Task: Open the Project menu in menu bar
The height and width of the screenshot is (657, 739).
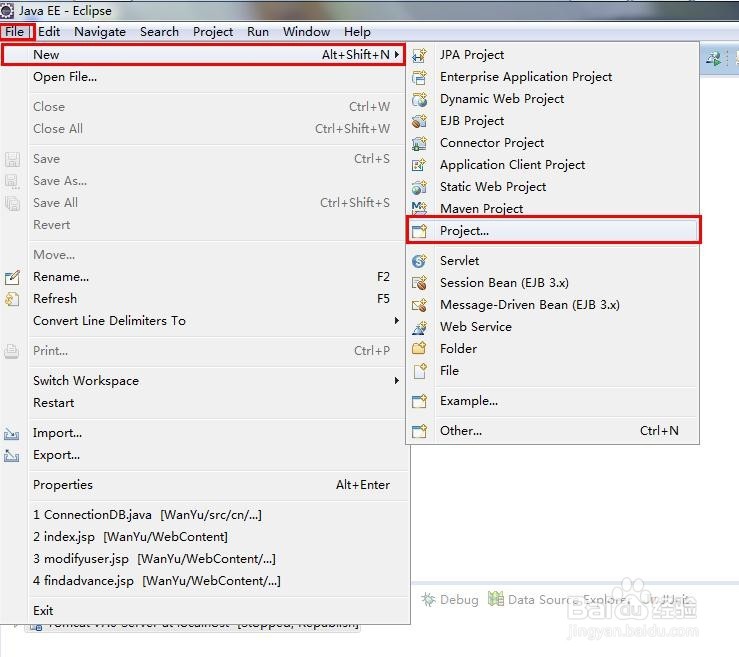Action: coord(213,32)
